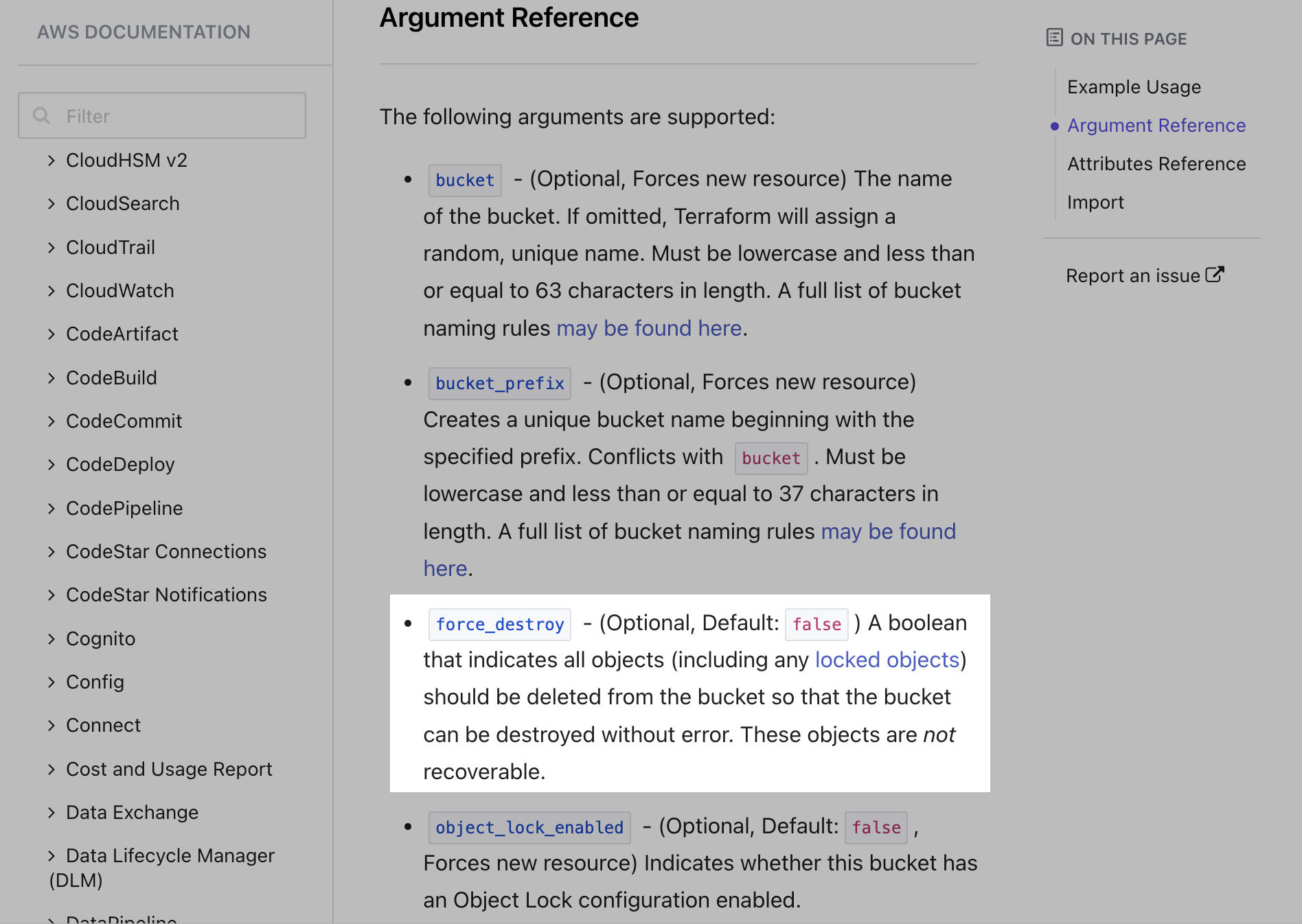Image resolution: width=1302 pixels, height=924 pixels.
Task: Open the locked objects link
Action: [887, 660]
